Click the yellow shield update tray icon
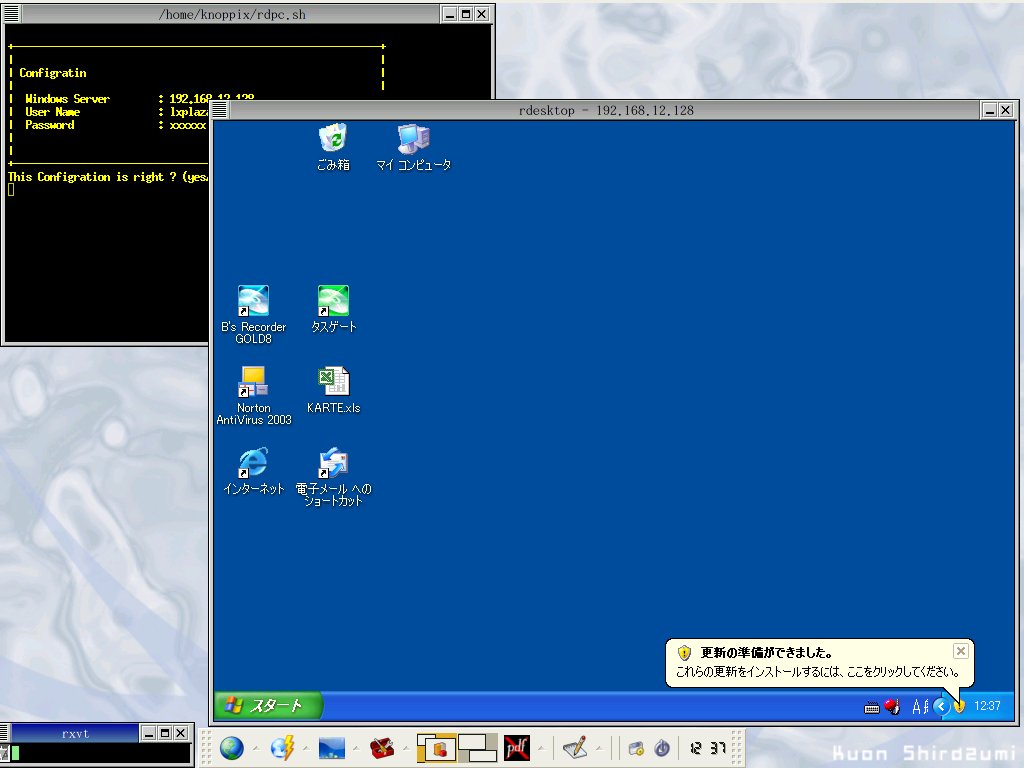The image size is (1024, 768). (x=959, y=706)
